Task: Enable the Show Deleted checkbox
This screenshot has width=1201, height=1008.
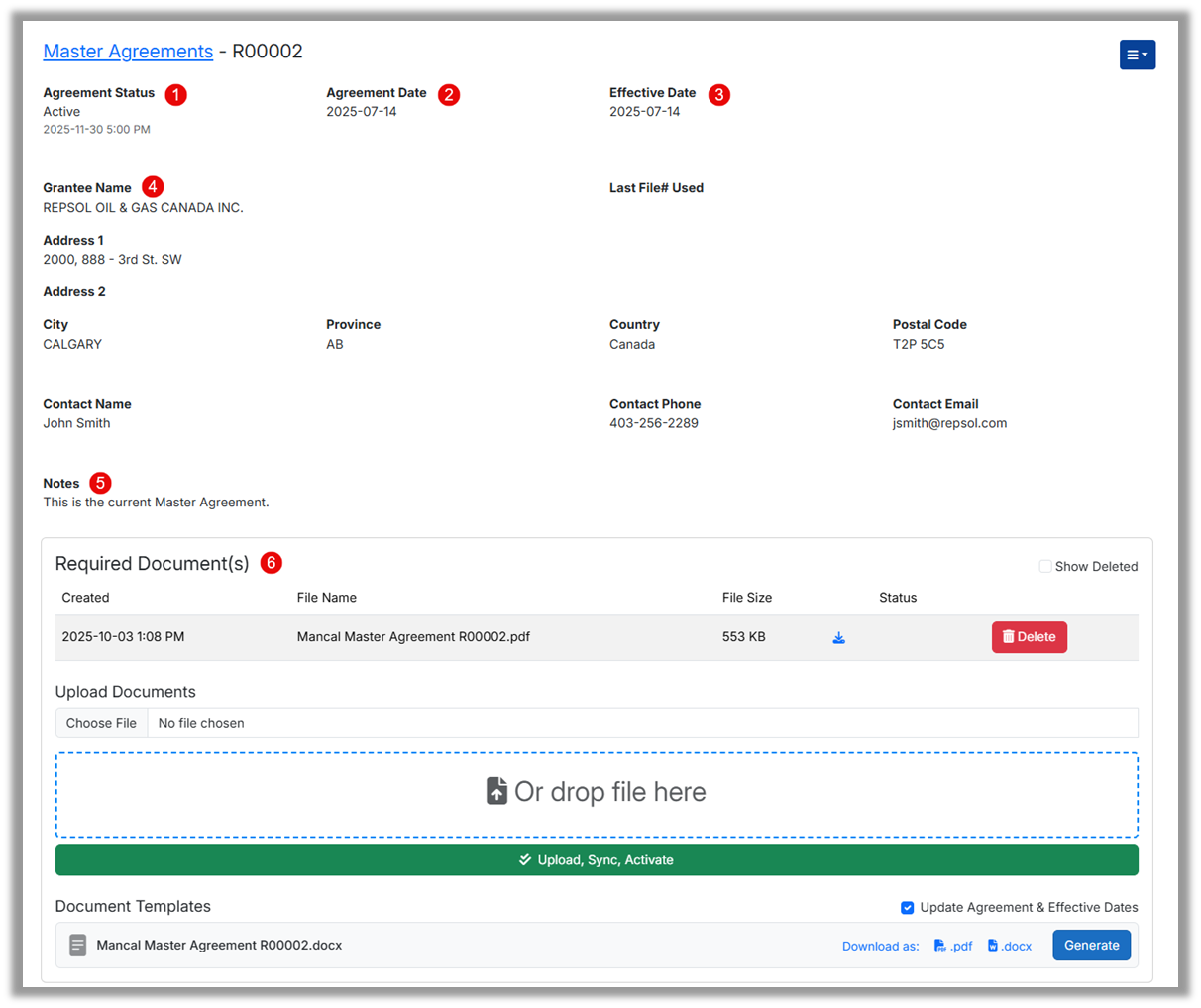Action: (1045, 567)
